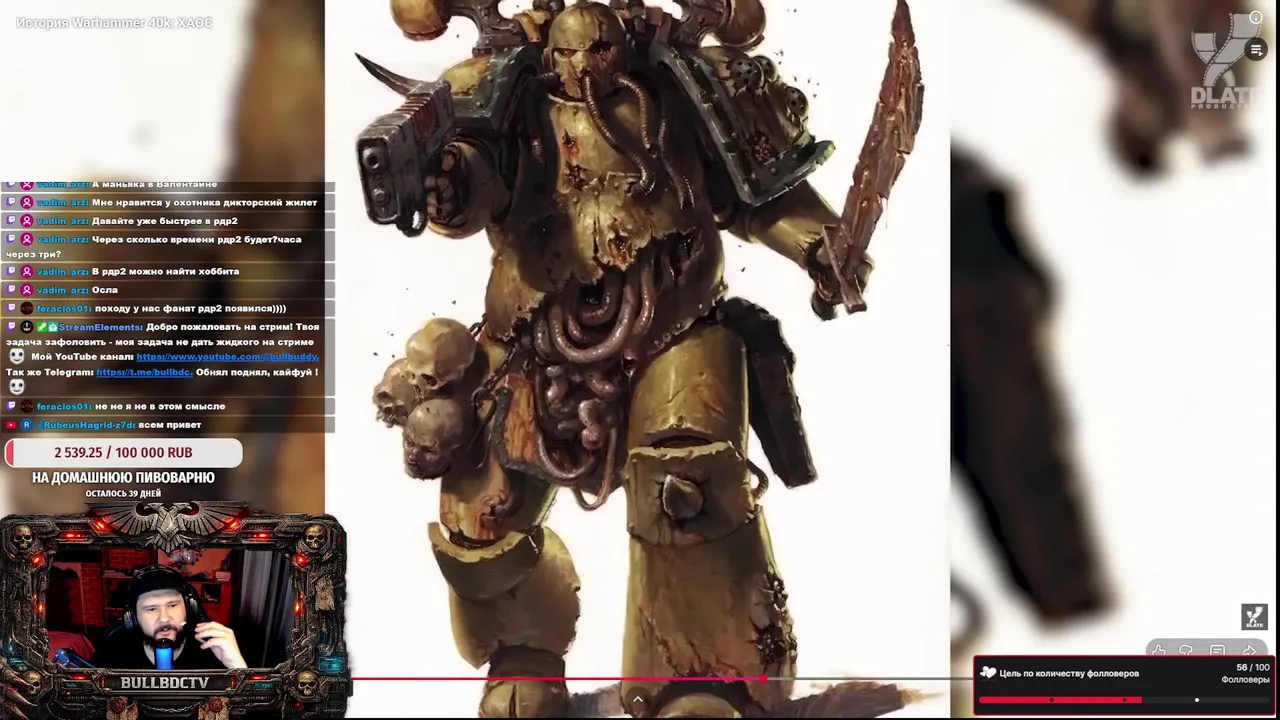Click message 'Мне нравится у охотника дикторский жилет'

[x=204, y=203]
